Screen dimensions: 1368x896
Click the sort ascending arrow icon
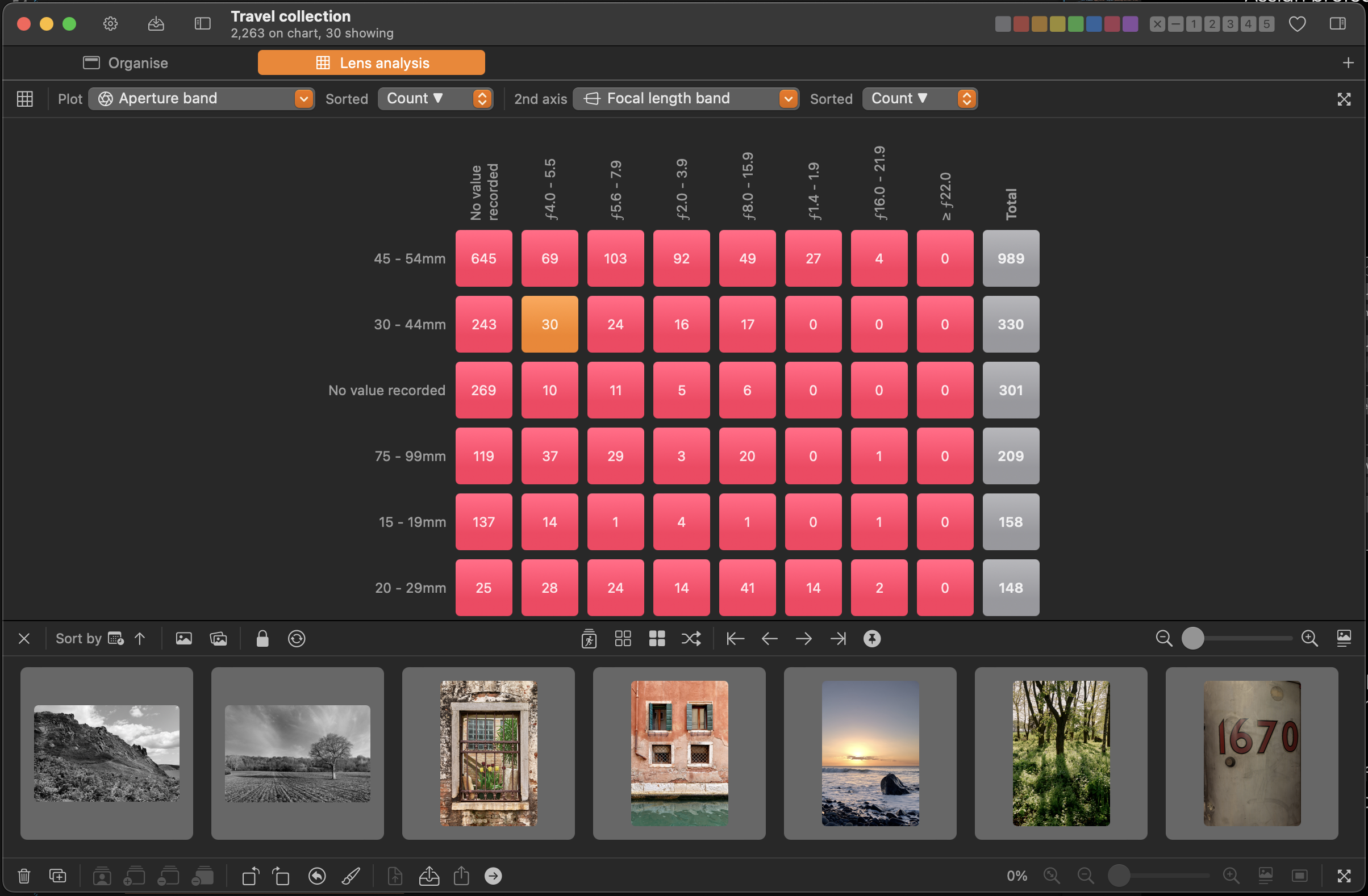coord(140,638)
